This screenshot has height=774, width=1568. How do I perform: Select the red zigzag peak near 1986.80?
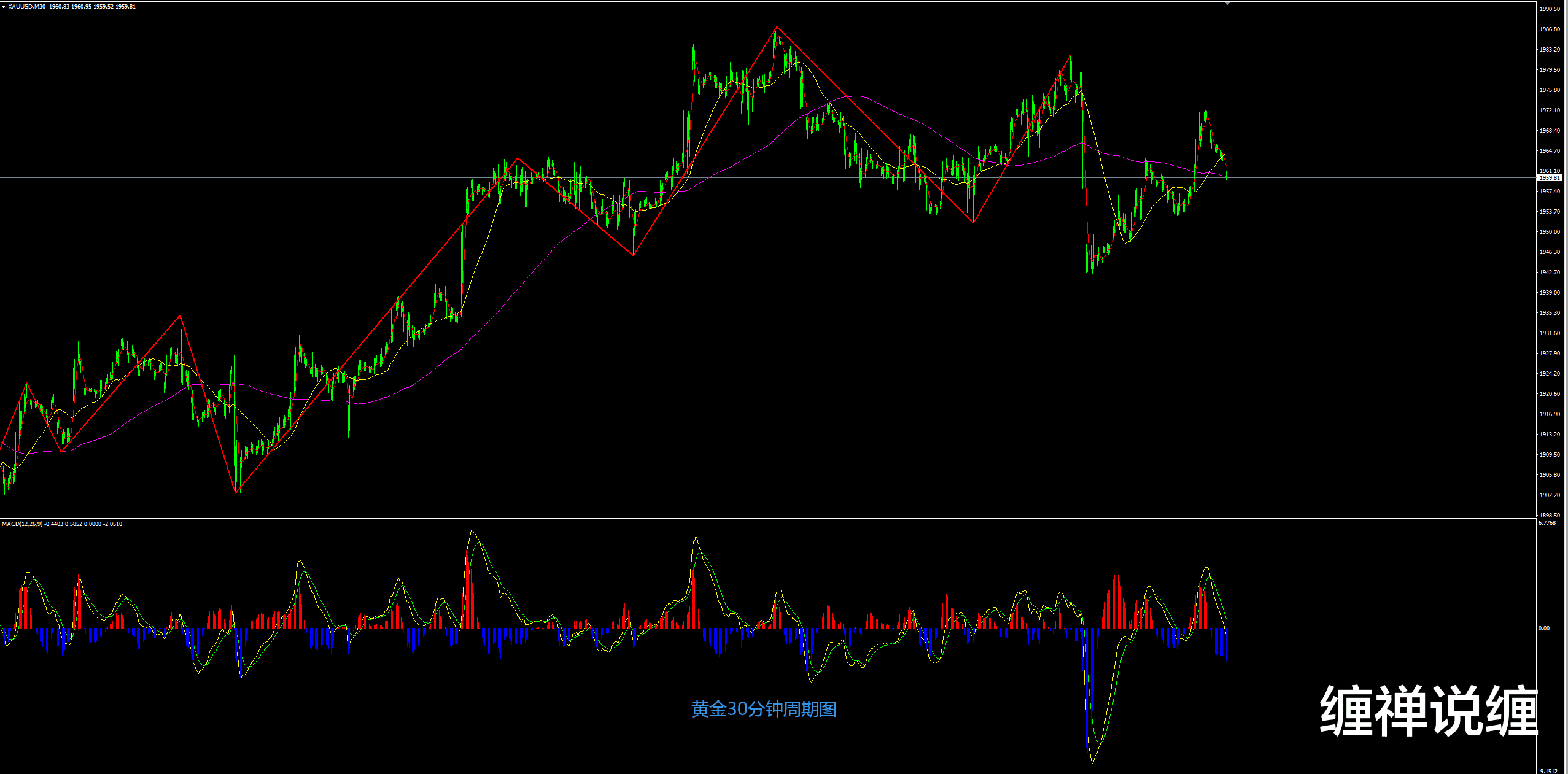click(777, 28)
